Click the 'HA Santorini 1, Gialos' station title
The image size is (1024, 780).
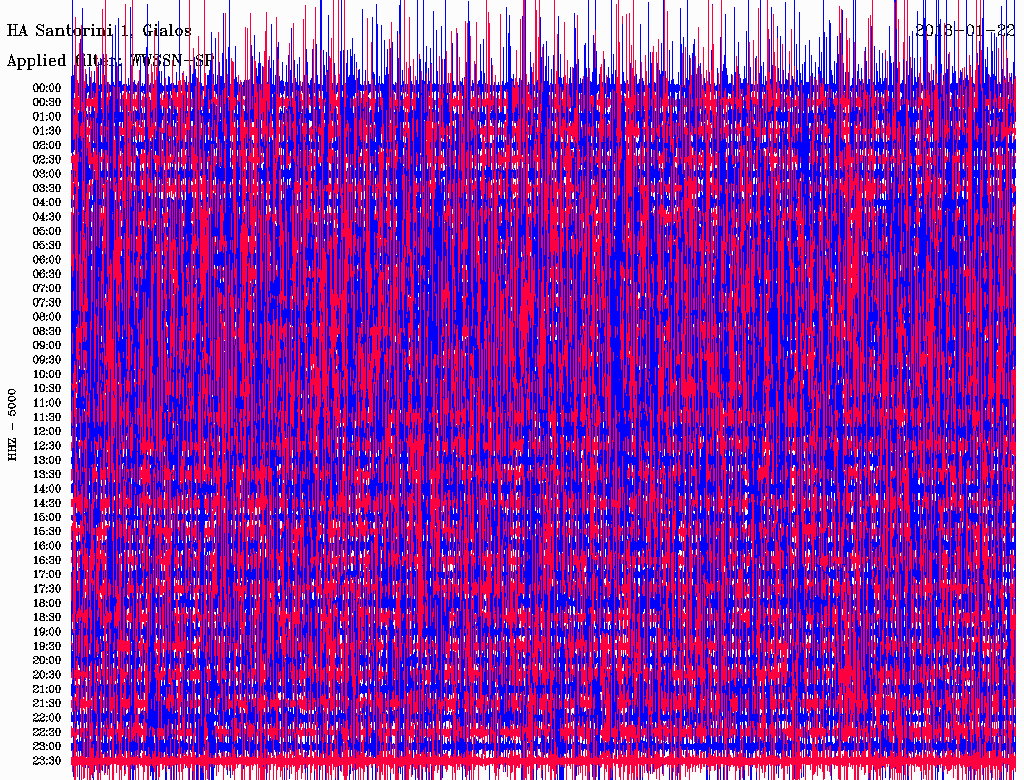click(99, 31)
